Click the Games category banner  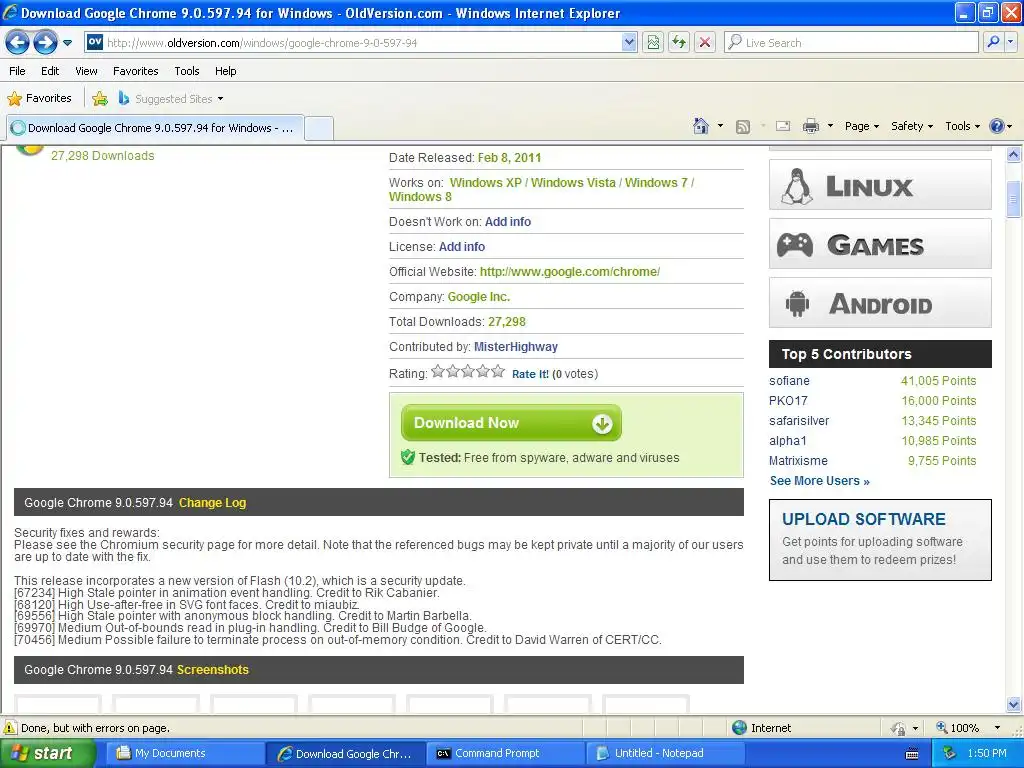[880, 244]
